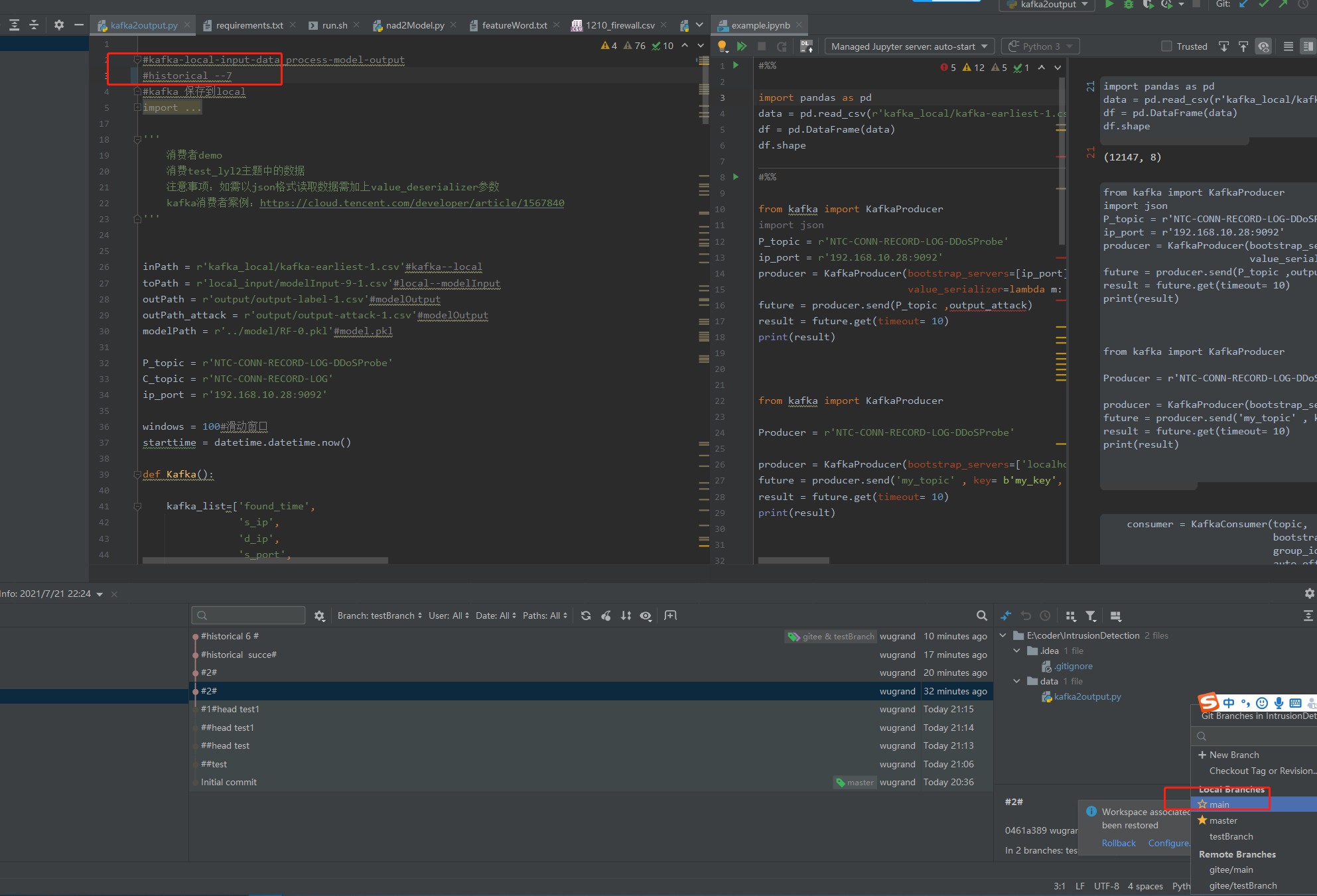
Task: Click the Rollback link in notification
Action: [x=1119, y=843]
